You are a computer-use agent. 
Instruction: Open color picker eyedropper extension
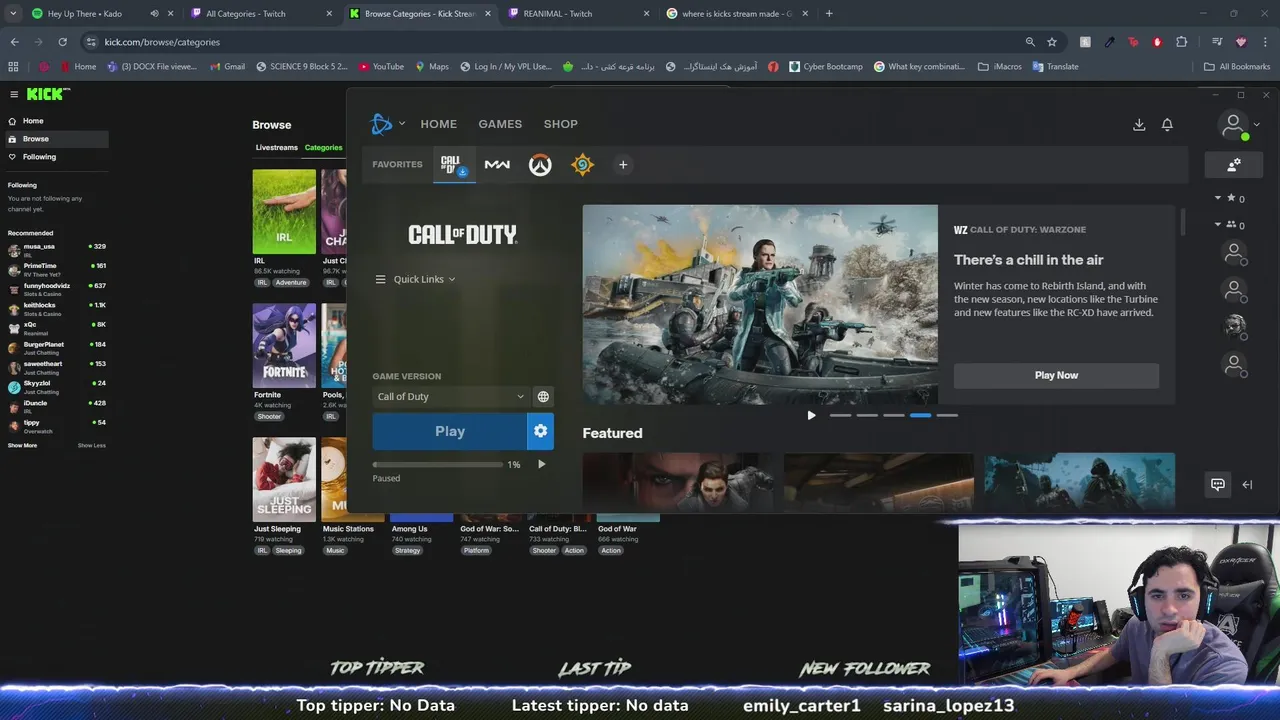(x=1110, y=42)
